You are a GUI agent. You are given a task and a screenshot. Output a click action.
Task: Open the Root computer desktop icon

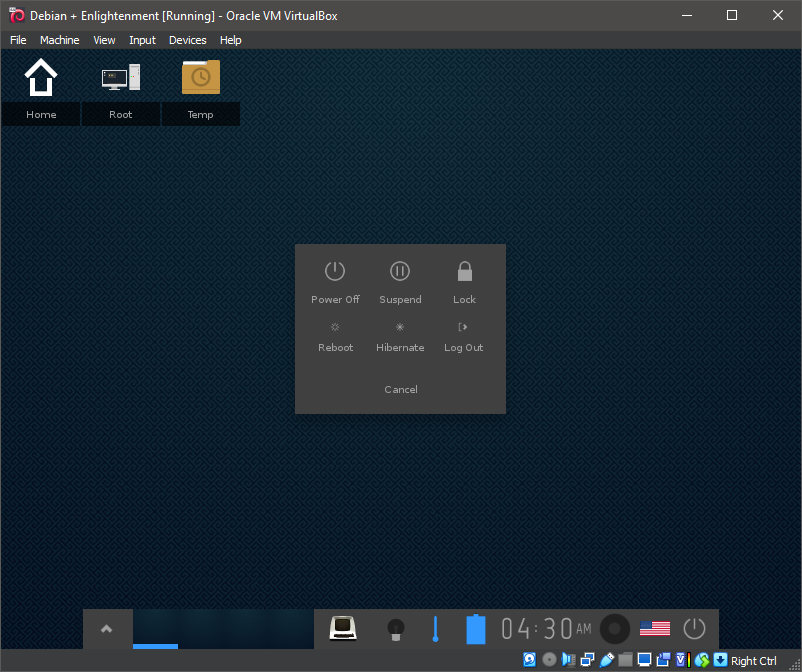coord(121,78)
